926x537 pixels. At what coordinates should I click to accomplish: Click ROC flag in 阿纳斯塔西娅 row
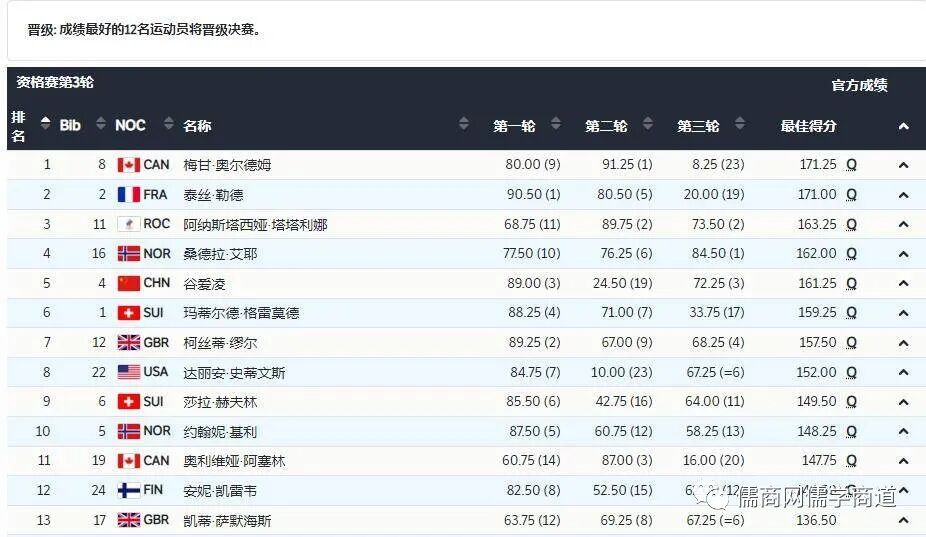coord(129,224)
